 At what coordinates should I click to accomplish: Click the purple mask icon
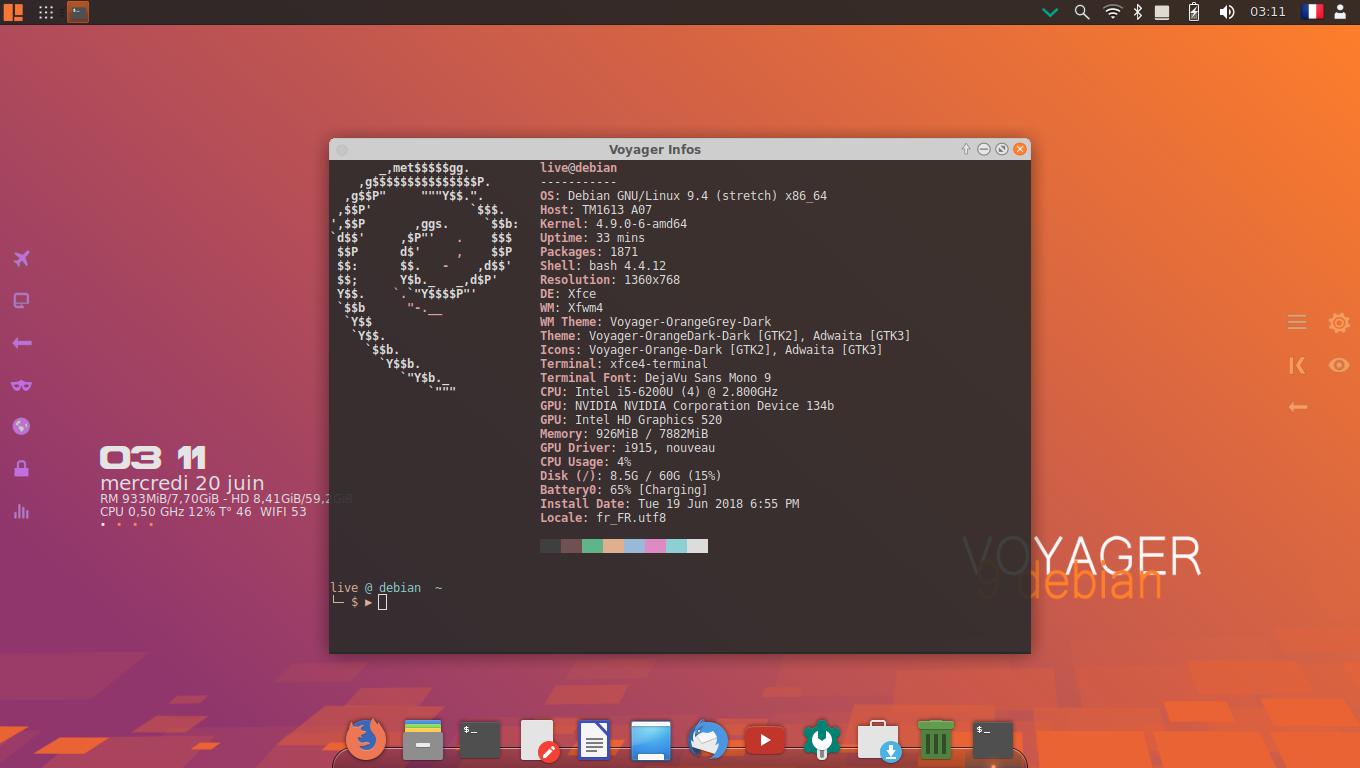click(21, 385)
